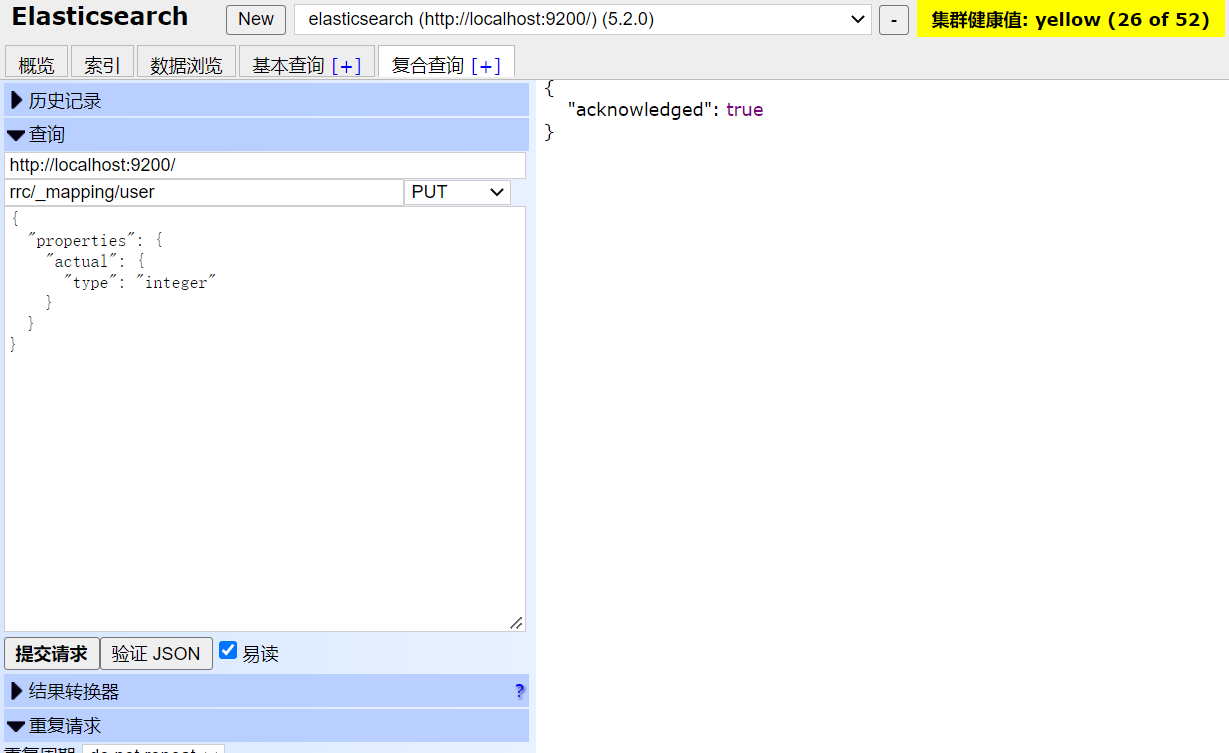Viewport: 1229px width, 753px height.
Task: Toggle the 易读 checkbox
Action: coord(228,650)
